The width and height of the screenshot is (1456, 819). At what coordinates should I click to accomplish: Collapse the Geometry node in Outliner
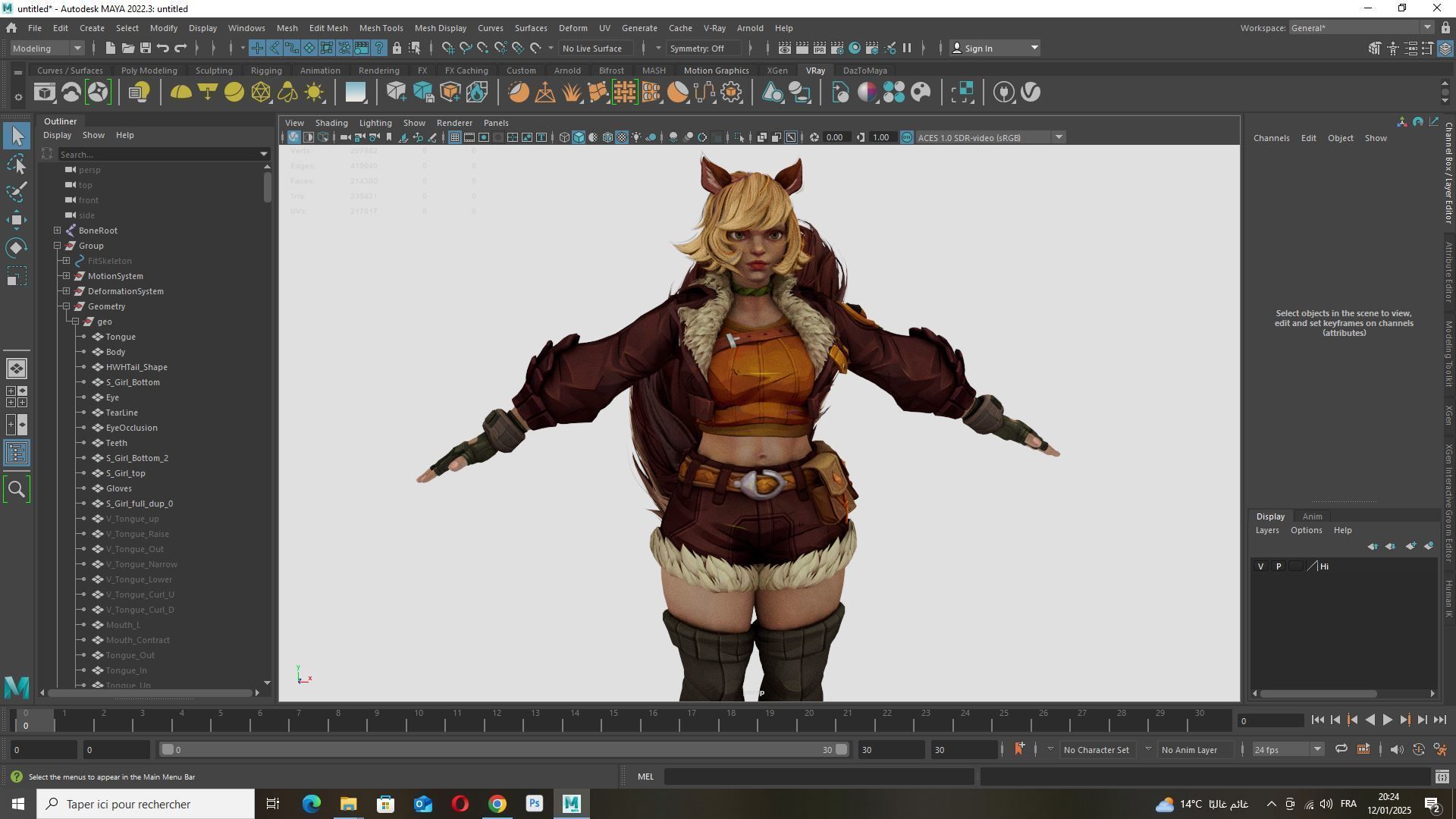click(67, 306)
